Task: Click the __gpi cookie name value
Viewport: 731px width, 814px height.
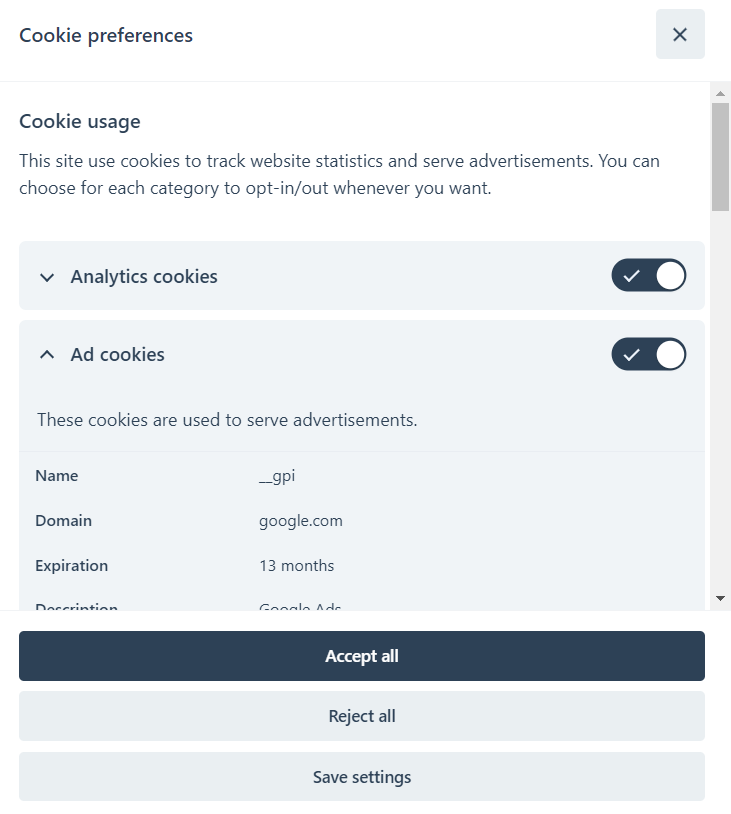Action: [277, 476]
